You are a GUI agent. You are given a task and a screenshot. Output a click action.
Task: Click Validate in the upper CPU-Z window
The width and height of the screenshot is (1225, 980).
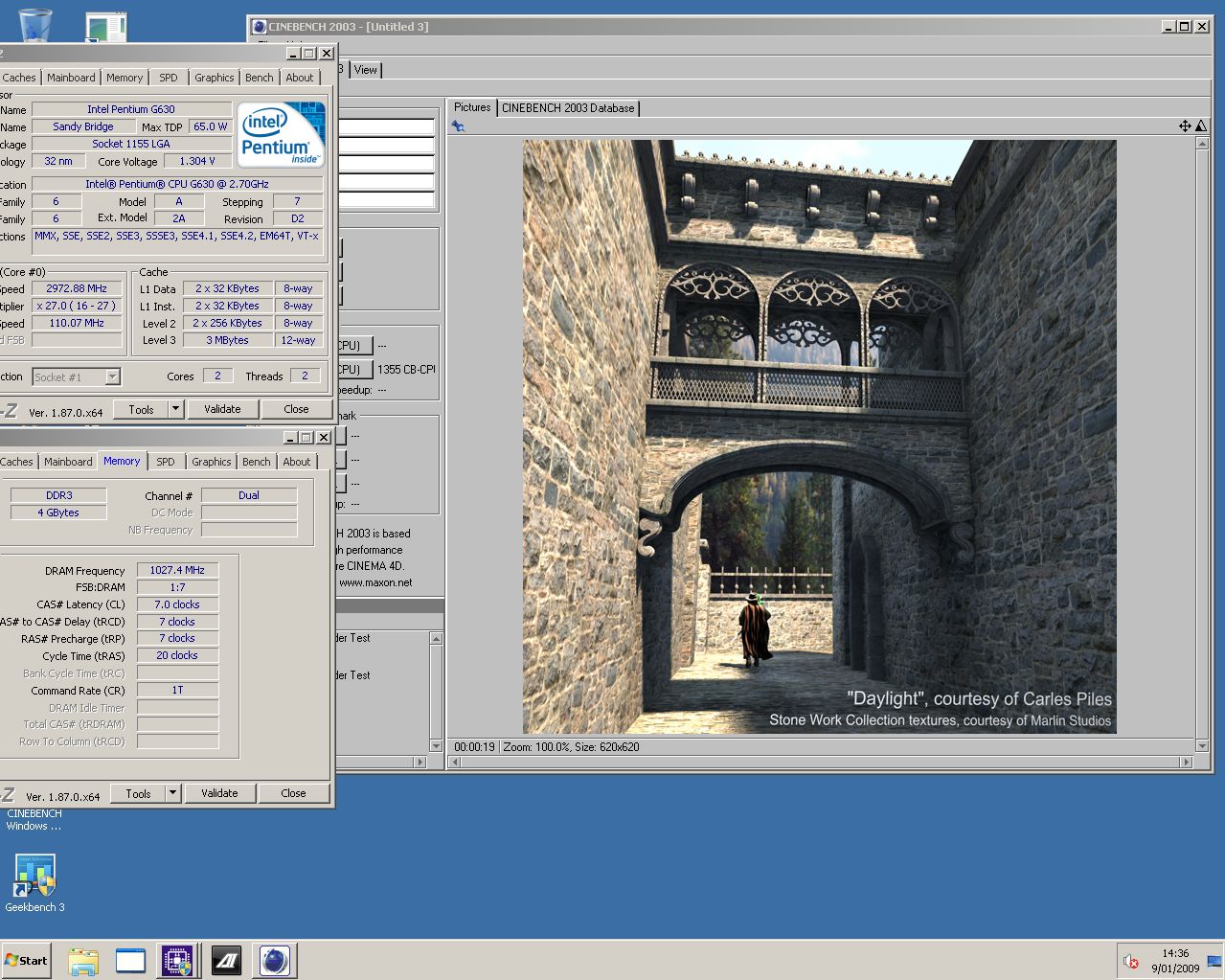click(x=222, y=409)
